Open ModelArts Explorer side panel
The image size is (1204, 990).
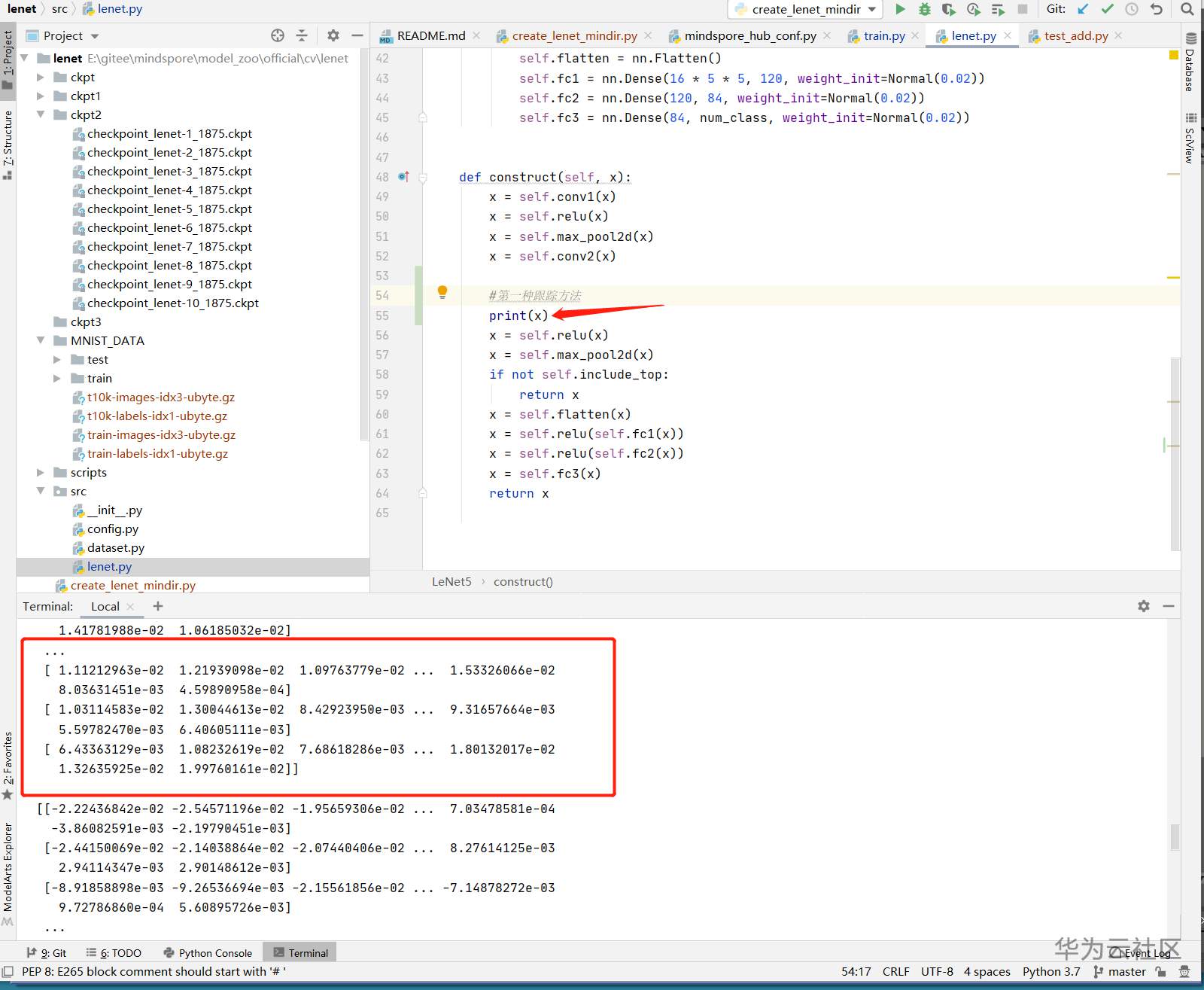click(8, 873)
